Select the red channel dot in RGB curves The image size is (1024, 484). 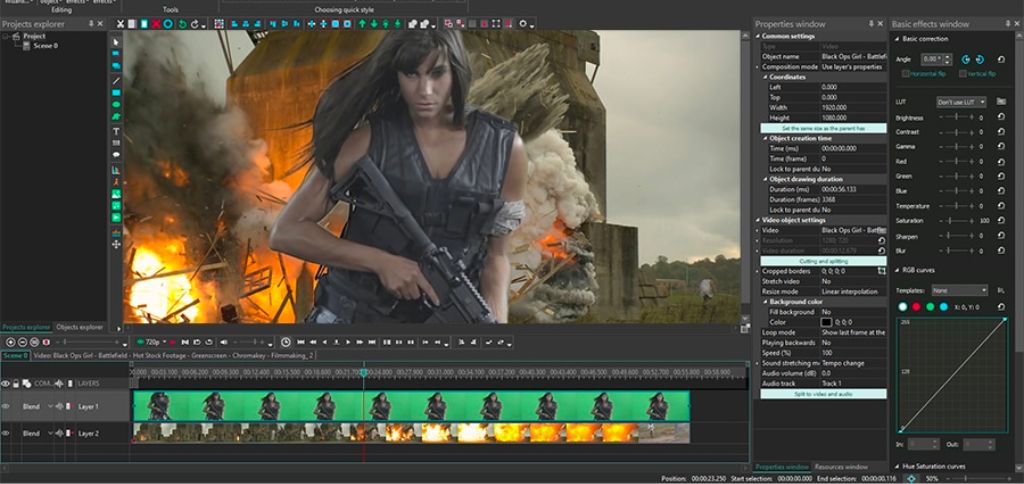pos(917,307)
